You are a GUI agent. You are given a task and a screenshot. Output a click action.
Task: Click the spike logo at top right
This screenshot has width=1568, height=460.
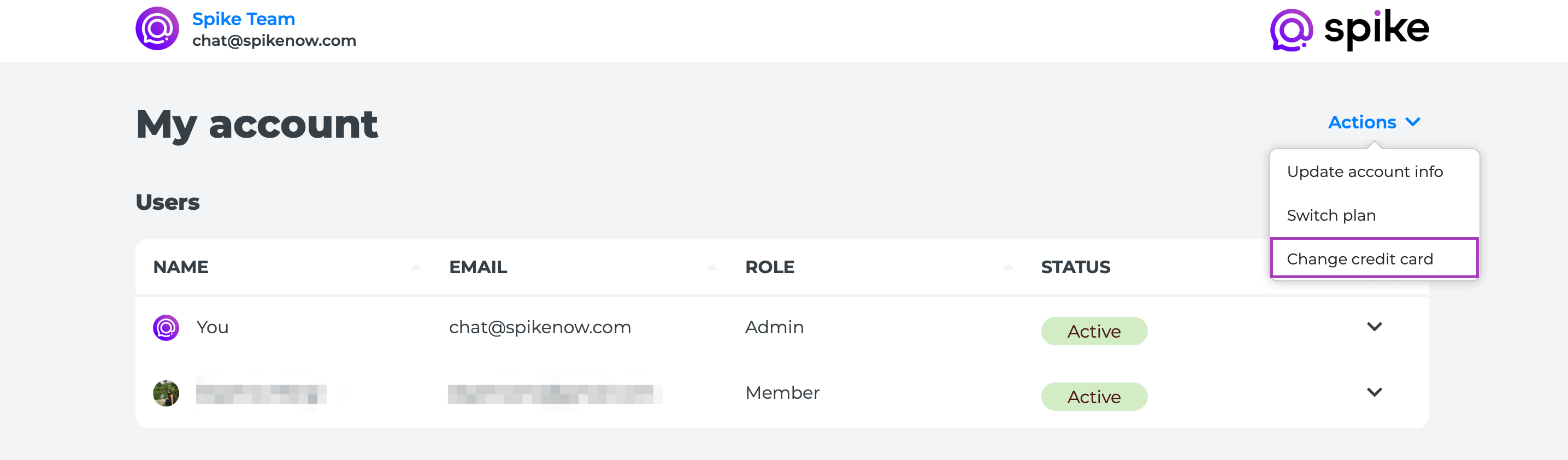1349,29
